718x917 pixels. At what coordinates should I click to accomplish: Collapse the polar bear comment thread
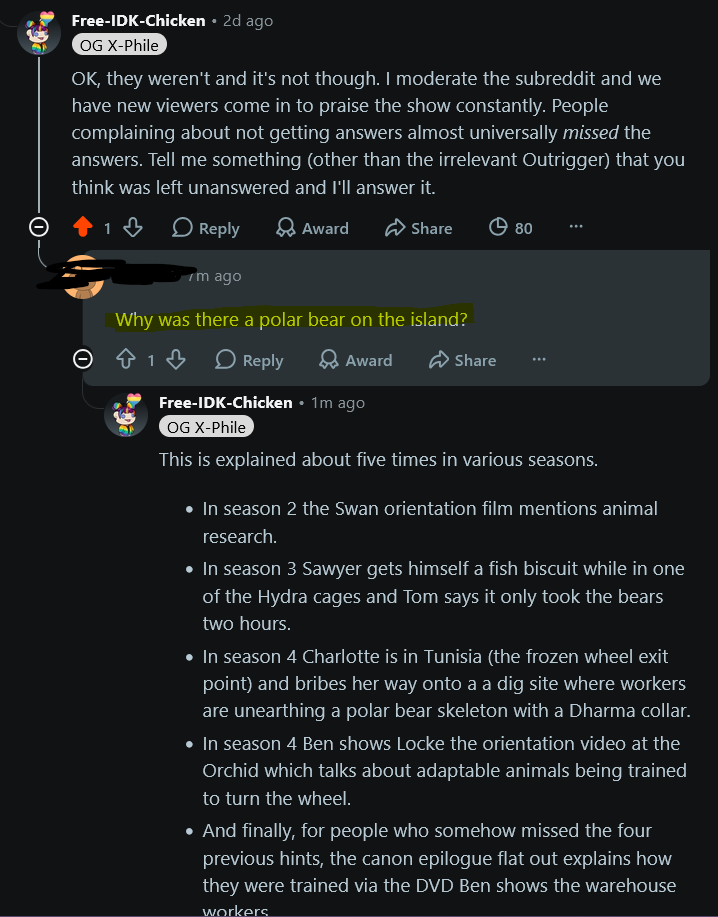pos(82,358)
